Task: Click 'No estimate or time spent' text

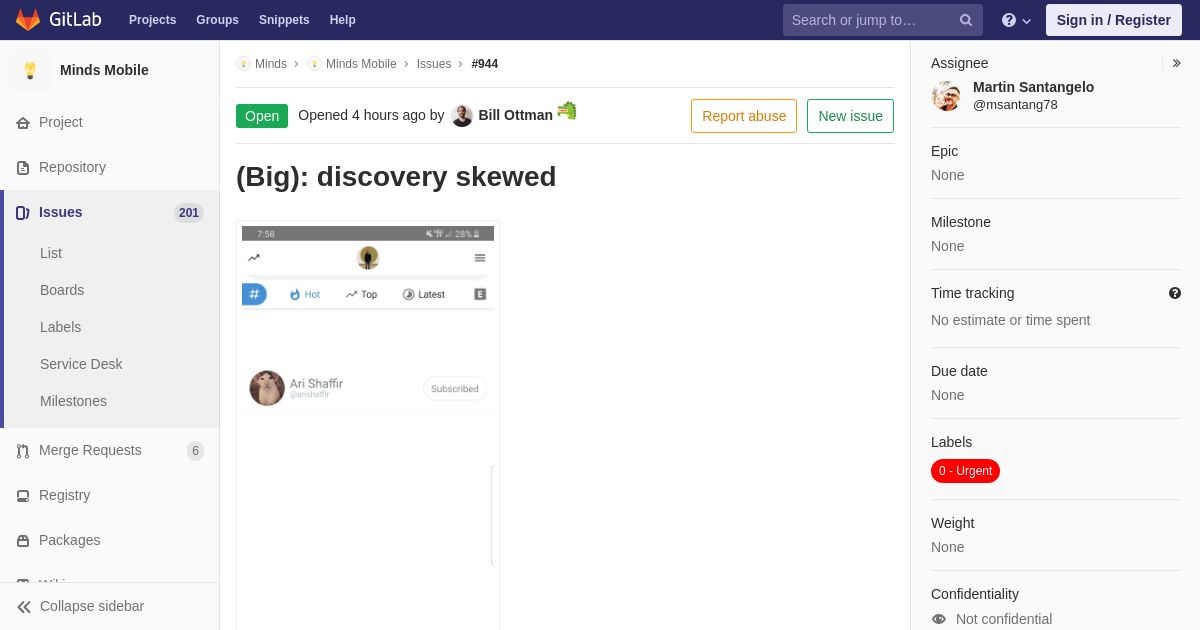Action: [1010, 320]
